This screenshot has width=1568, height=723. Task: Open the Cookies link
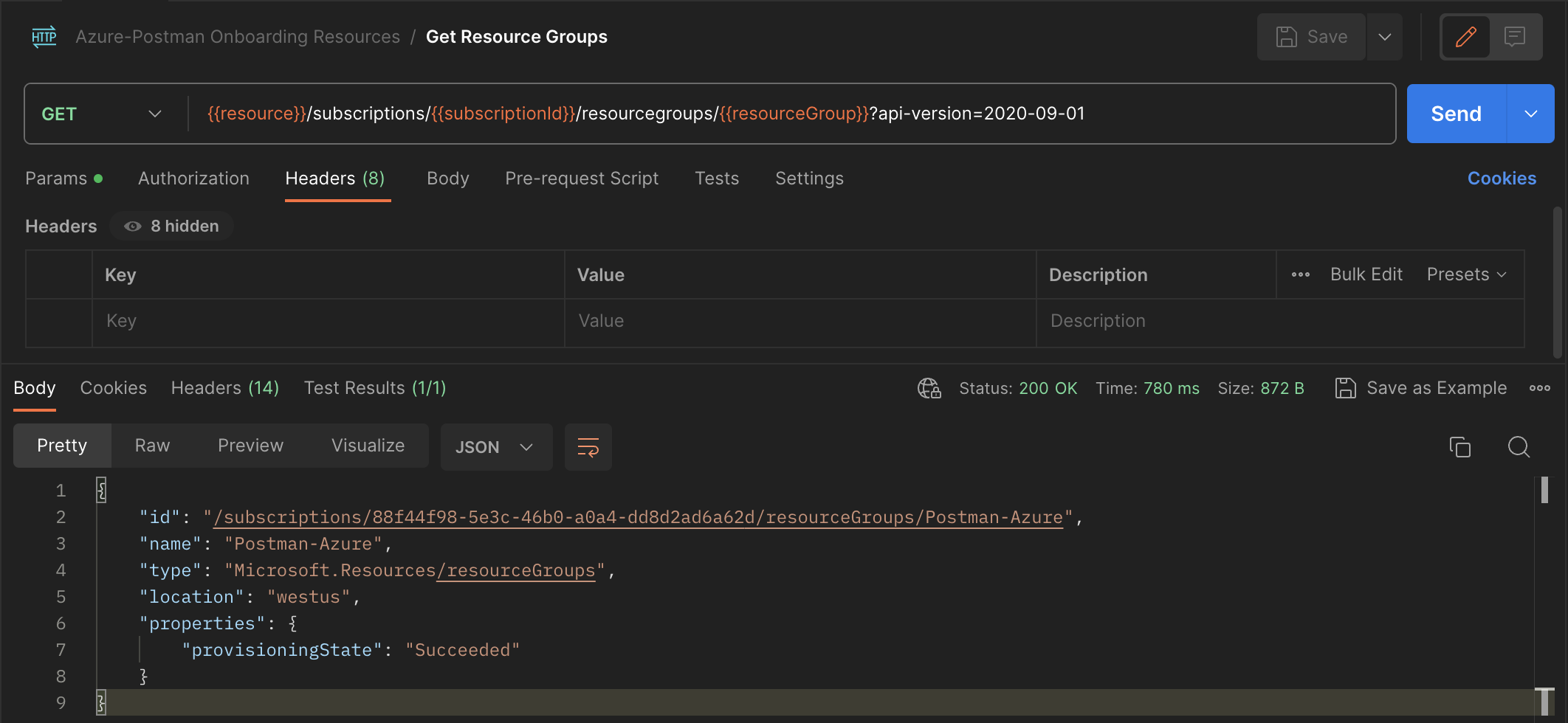tap(1502, 179)
